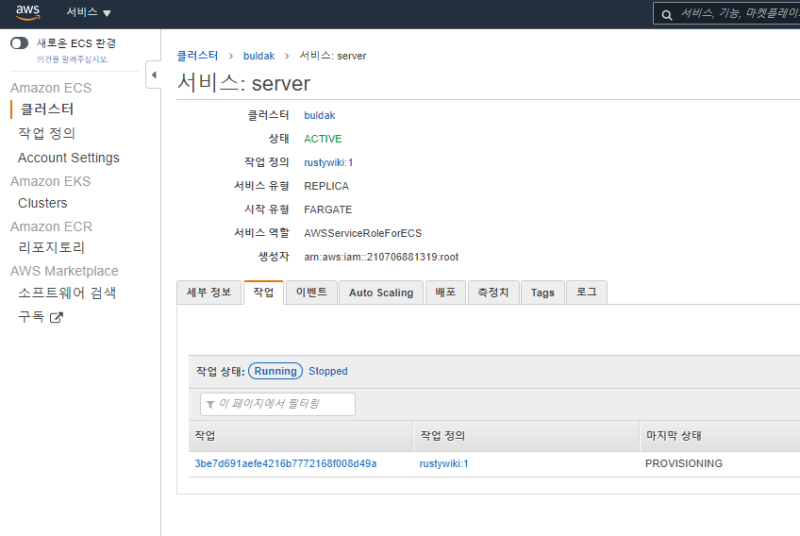Open 클러스터 in the sidebar
The image size is (800, 536).
47,109
